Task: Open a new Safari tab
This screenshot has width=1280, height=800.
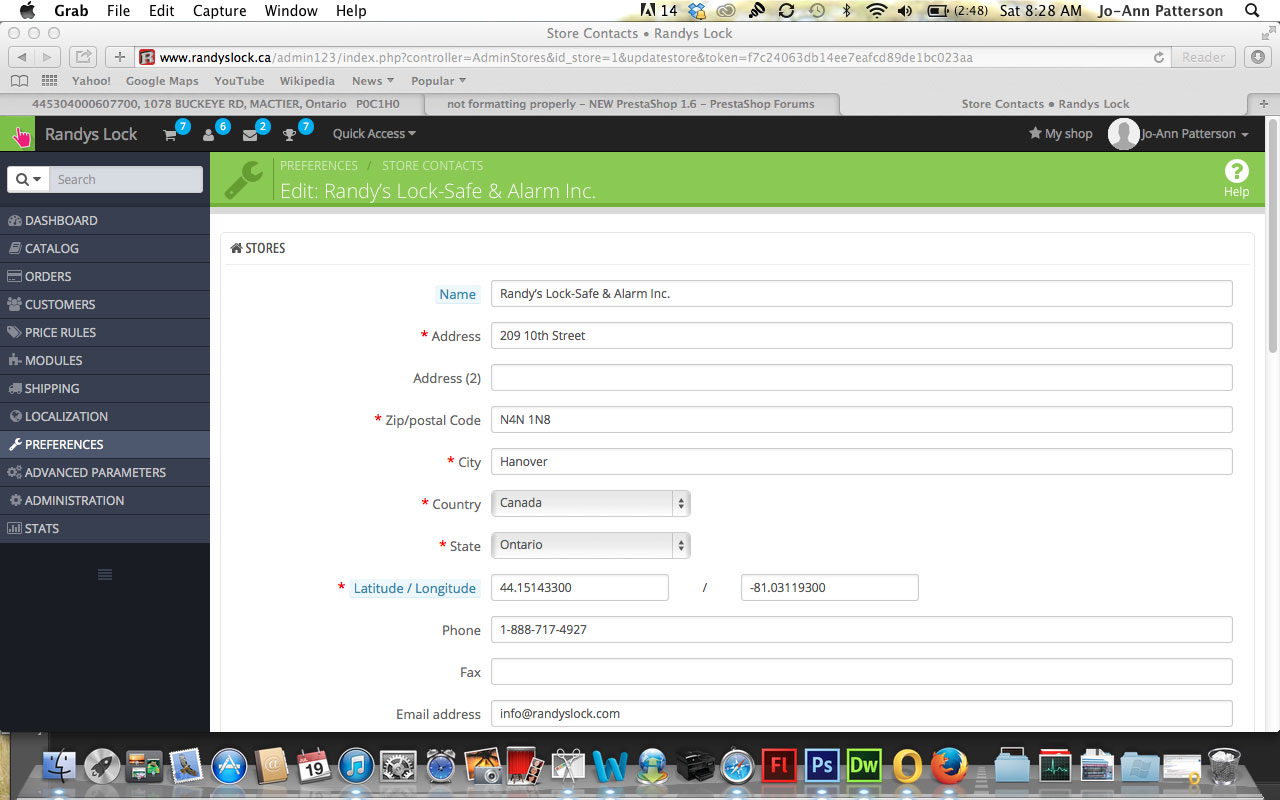Action: point(1263,104)
